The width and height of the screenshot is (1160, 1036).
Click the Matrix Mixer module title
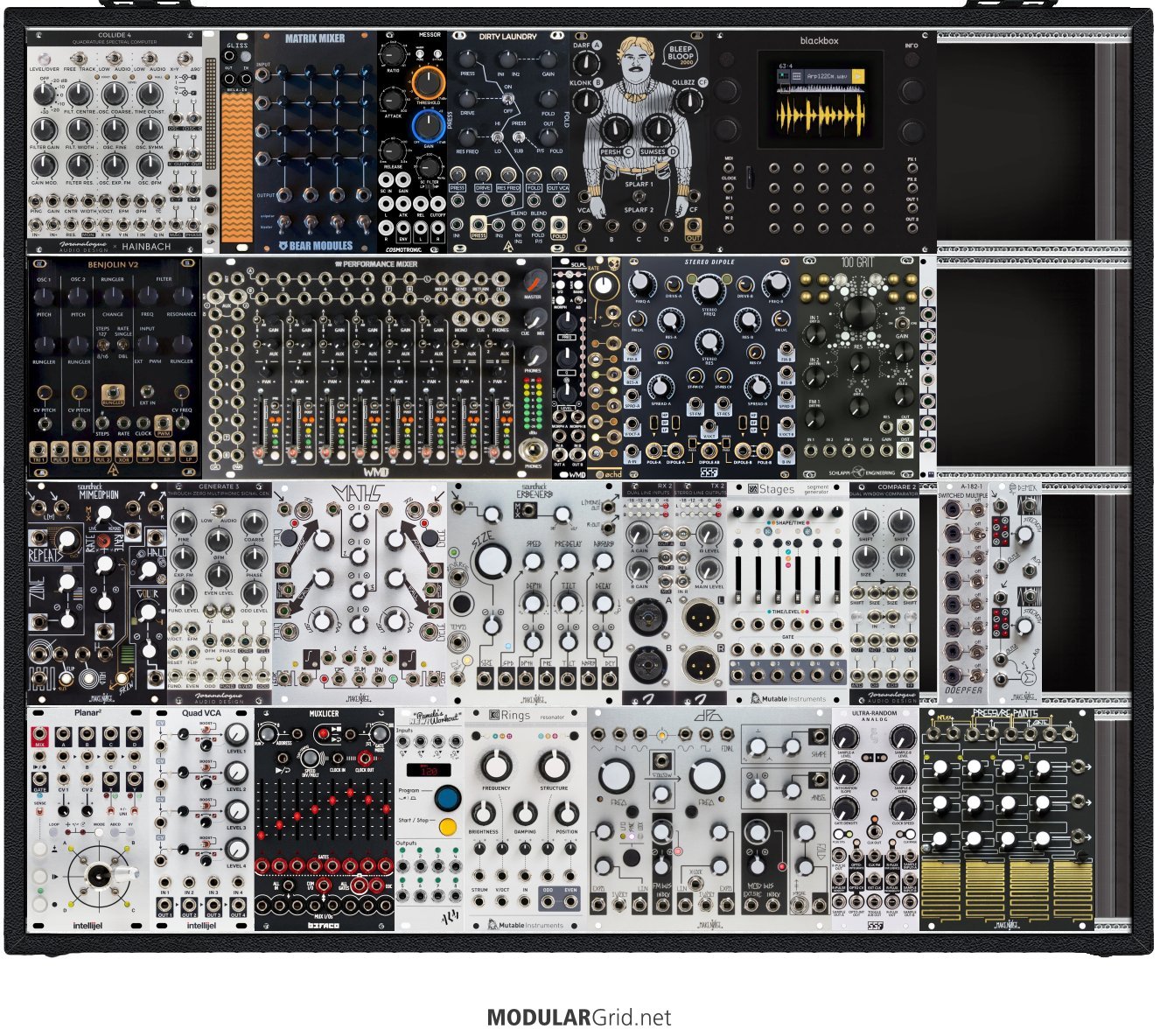click(x=315, y=38)
